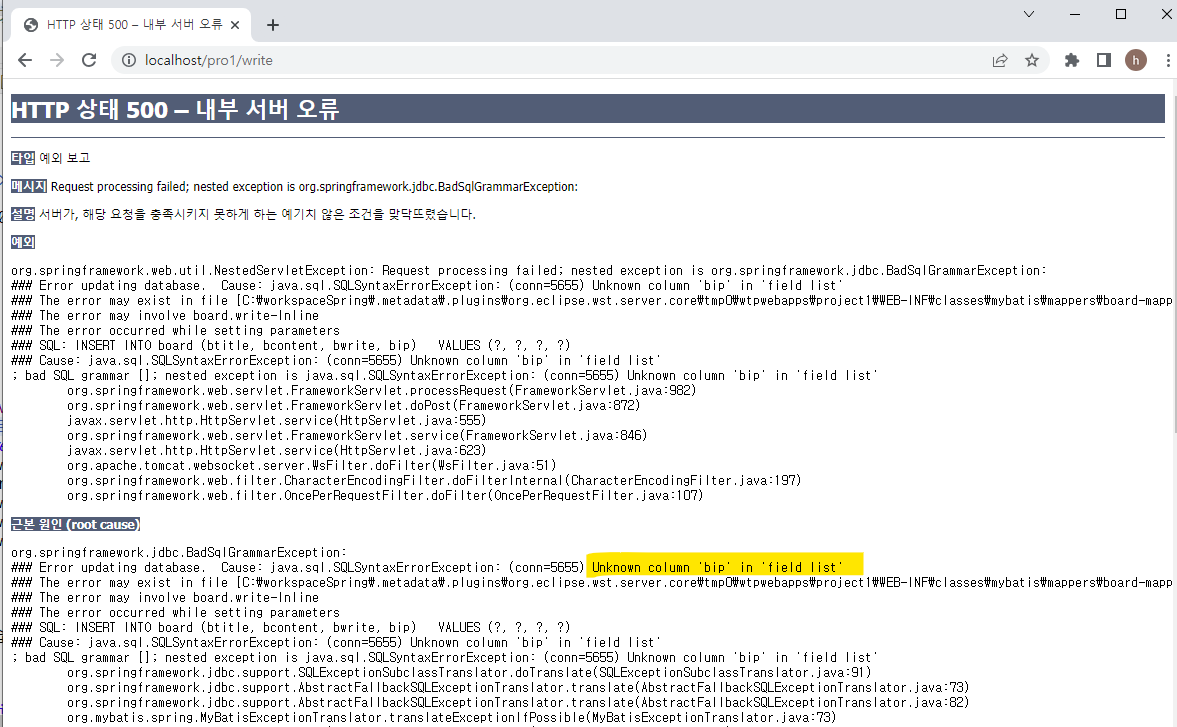Click the '타입' label
This screenshot has width=1177, height=727.
(x=23, y=158)
